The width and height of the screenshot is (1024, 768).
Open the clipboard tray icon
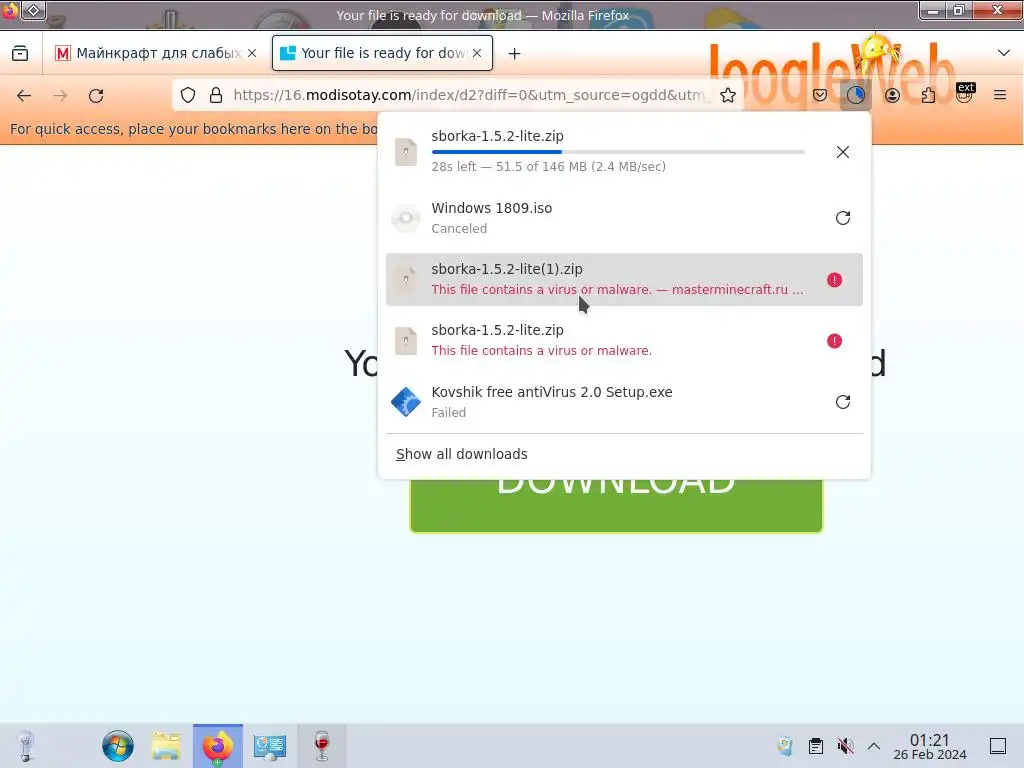(816, 746)
